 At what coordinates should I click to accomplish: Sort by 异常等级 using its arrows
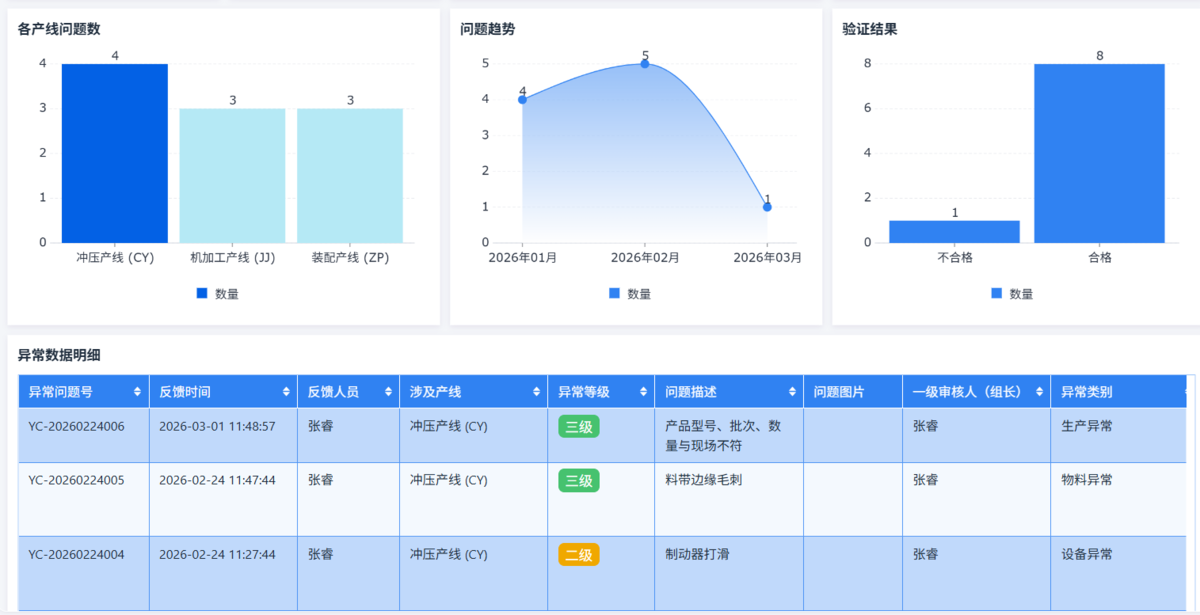642,392
